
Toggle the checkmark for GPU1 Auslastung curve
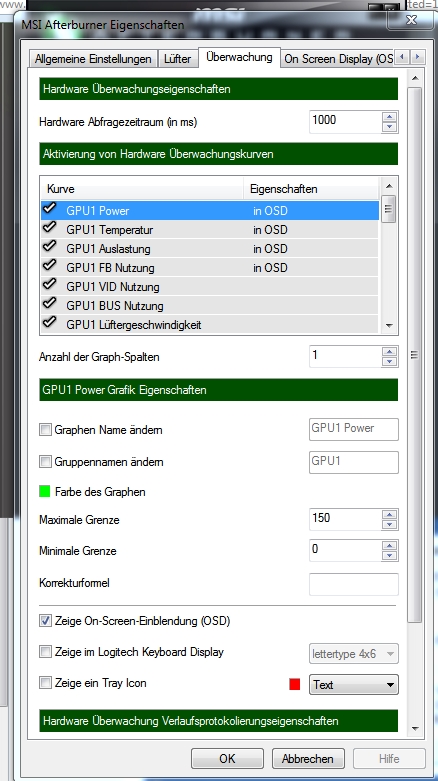[49, 247]
